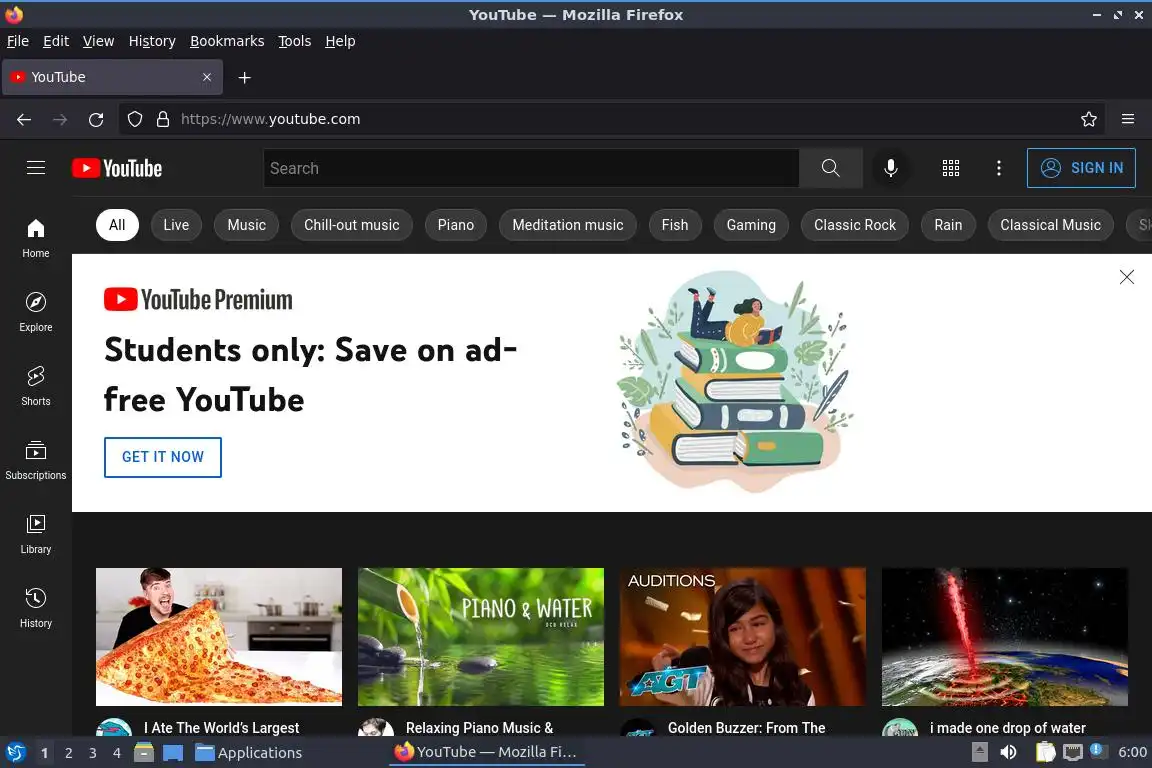Screen dimensions: 1152x768
Task: Open the pizza video thumbnail
Action: (x=219, y=636)
